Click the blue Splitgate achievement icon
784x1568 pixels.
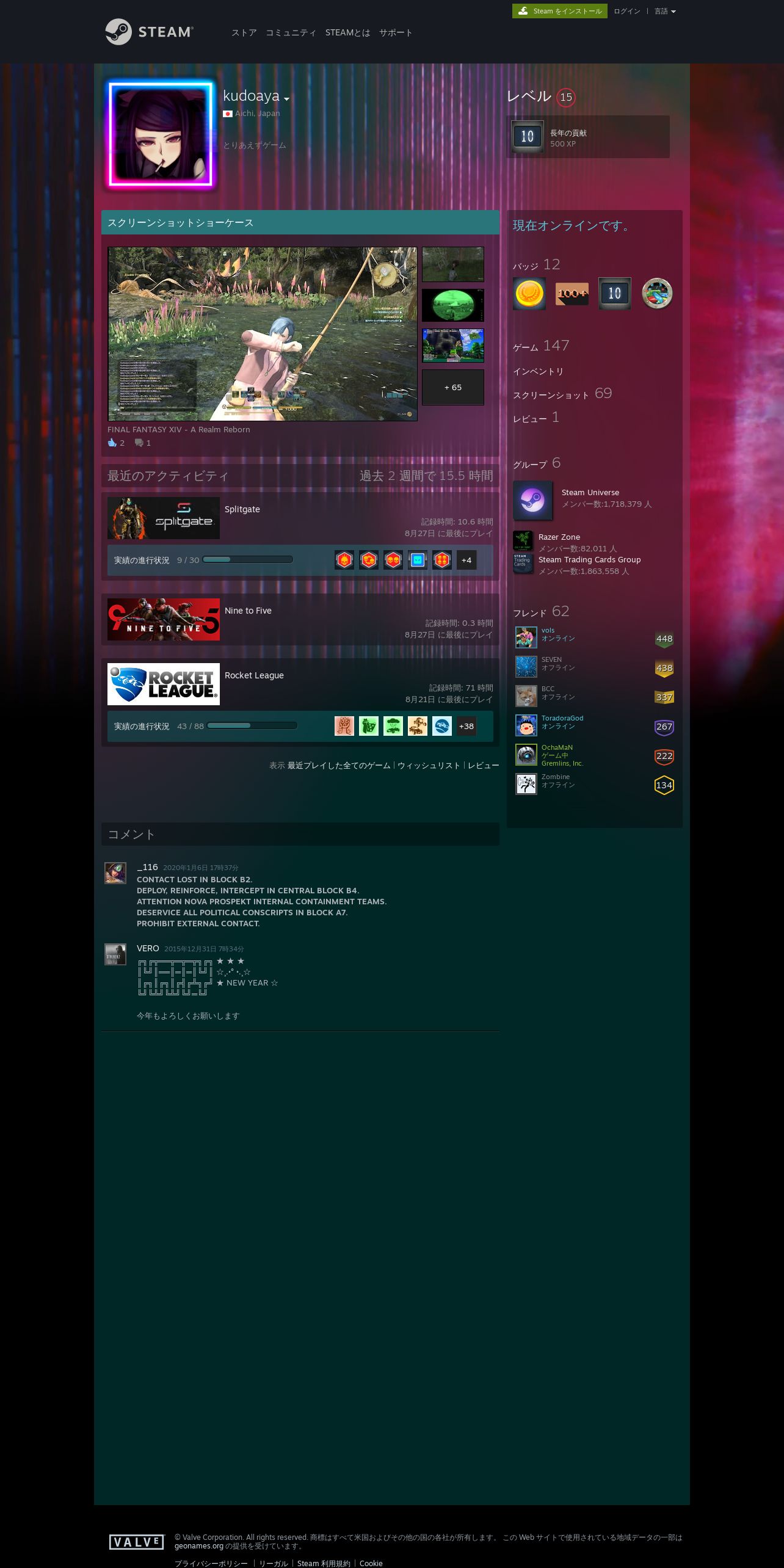pos(418,560)
